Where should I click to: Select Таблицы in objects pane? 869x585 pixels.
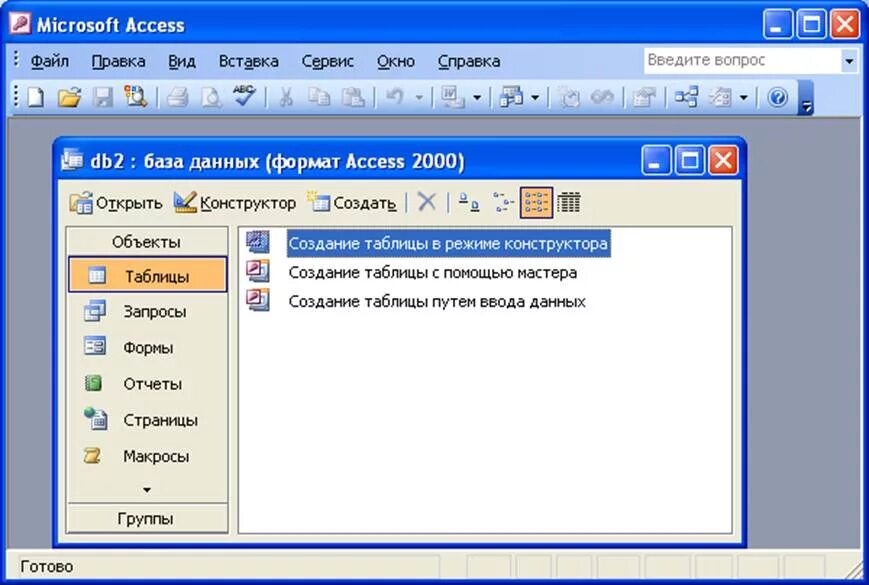click(x=148, y=275)
